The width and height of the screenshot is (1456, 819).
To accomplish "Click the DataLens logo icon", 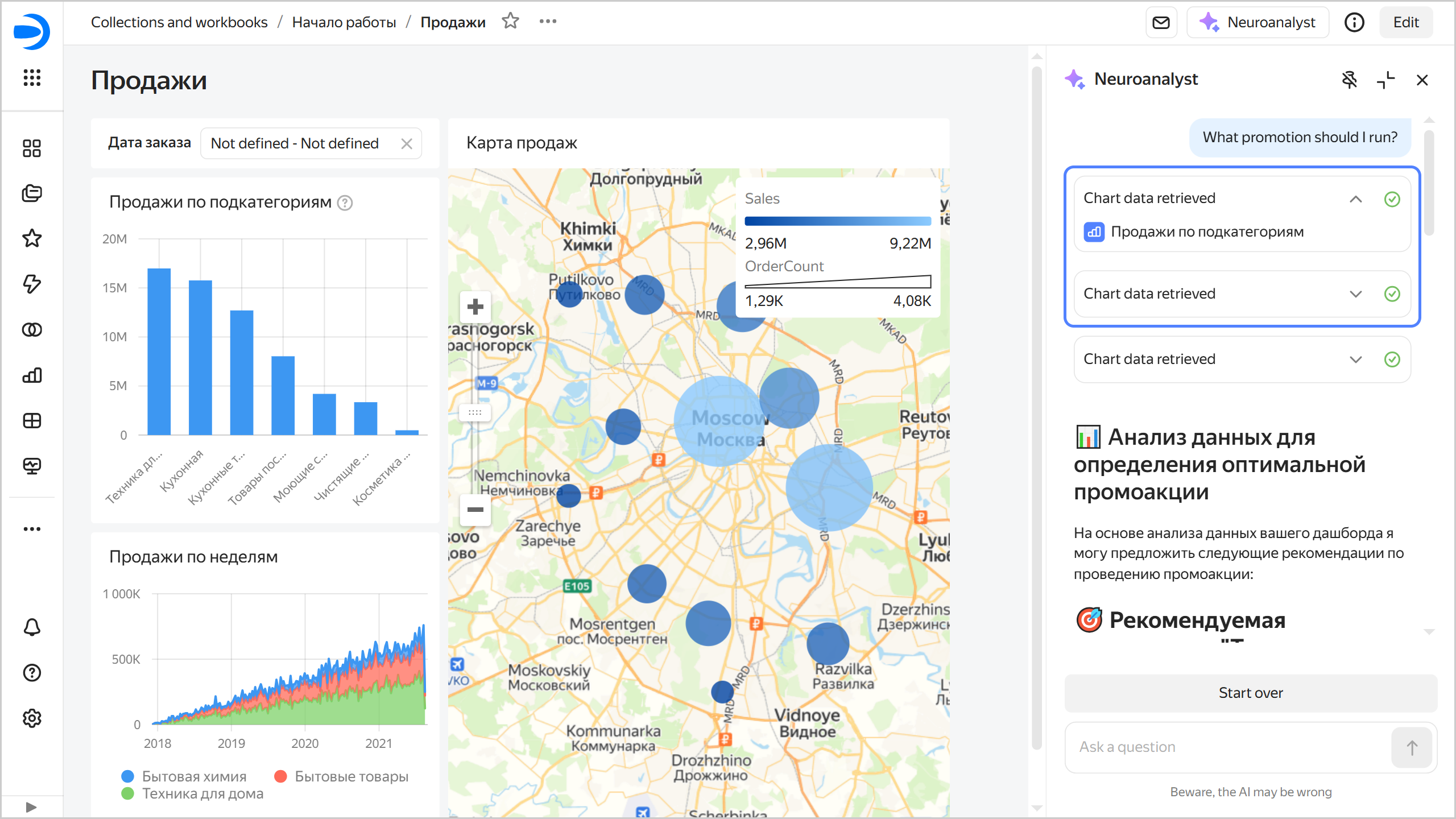I will 32,32.
